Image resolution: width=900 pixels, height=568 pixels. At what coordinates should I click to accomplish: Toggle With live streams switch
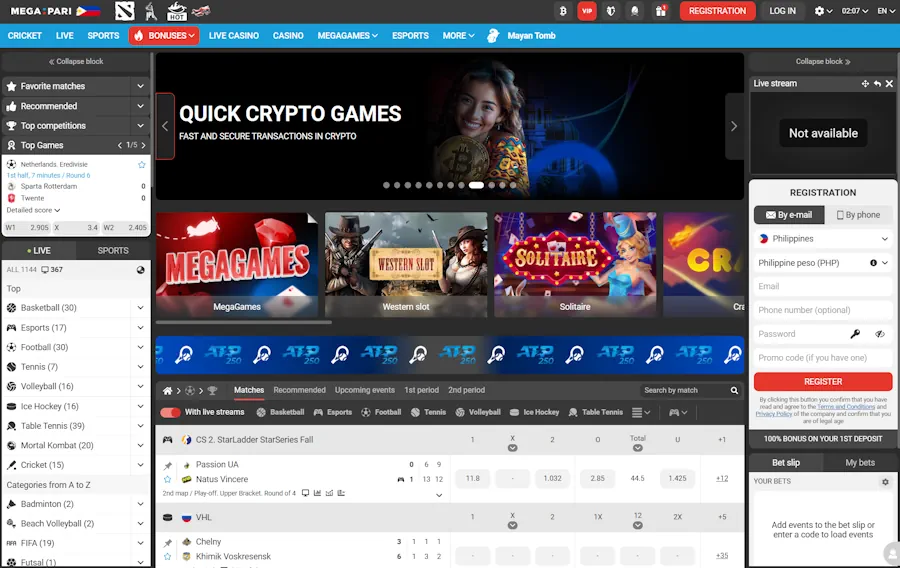point(170,413)
